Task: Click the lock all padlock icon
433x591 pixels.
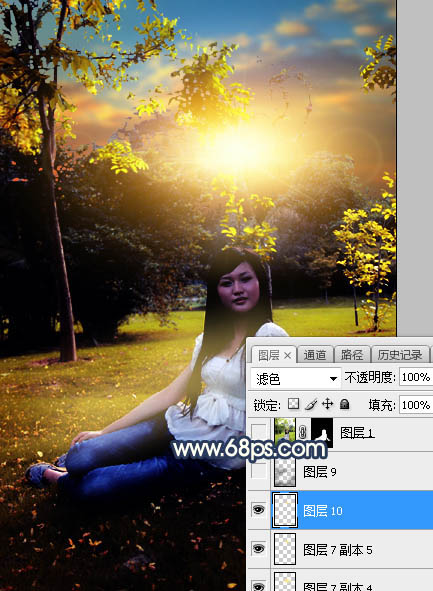Action: pyautogui.click(x=344, y=404)
